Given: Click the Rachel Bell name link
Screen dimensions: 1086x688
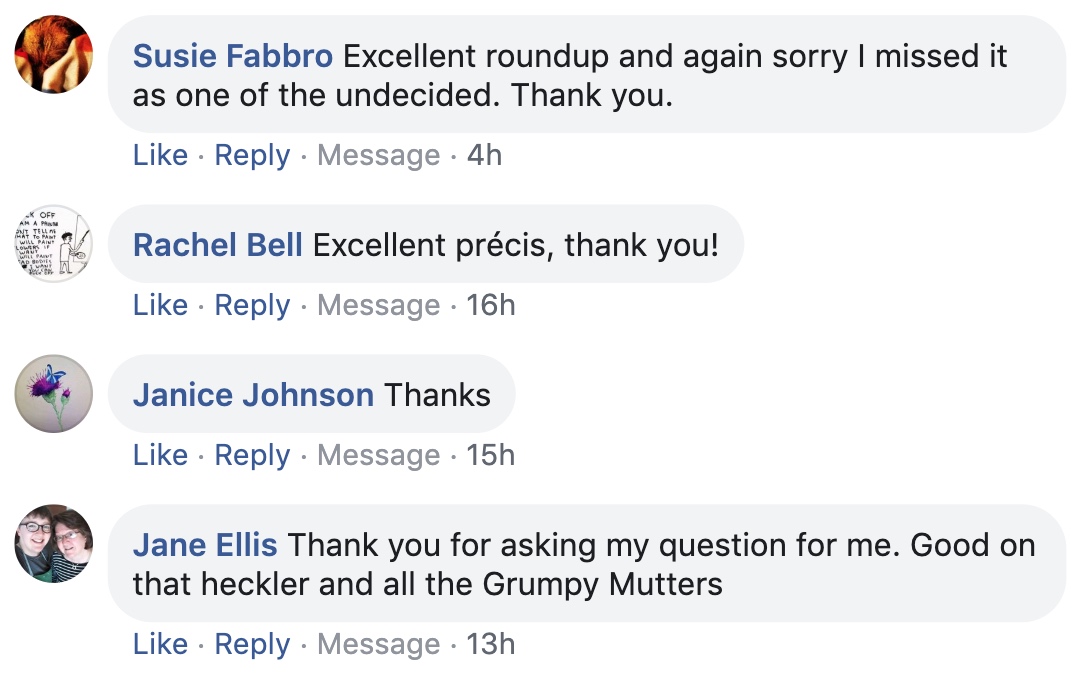Looking at the screenshot, I should (217, 245).
